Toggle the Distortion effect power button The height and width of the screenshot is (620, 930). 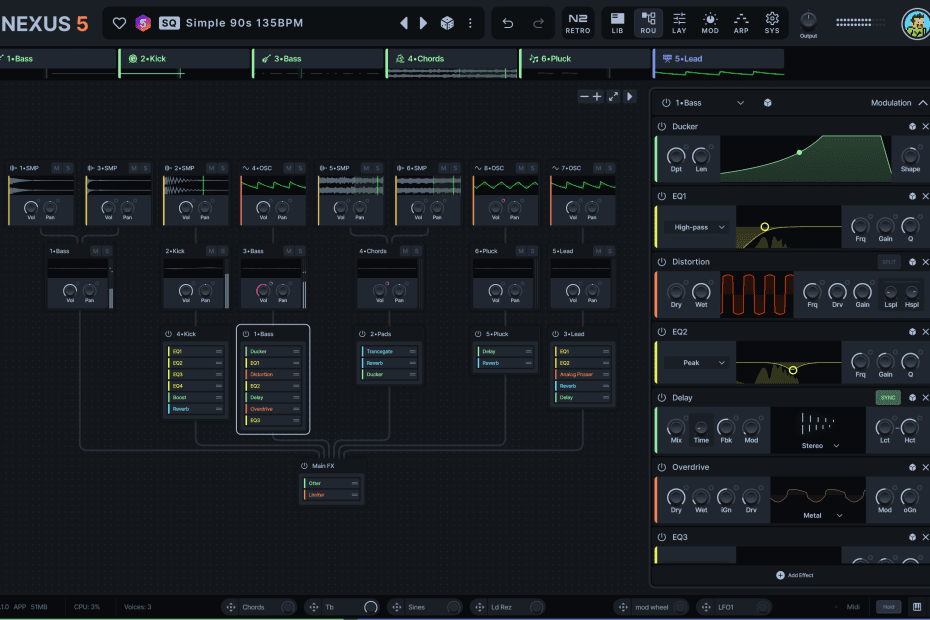(662, 262)
